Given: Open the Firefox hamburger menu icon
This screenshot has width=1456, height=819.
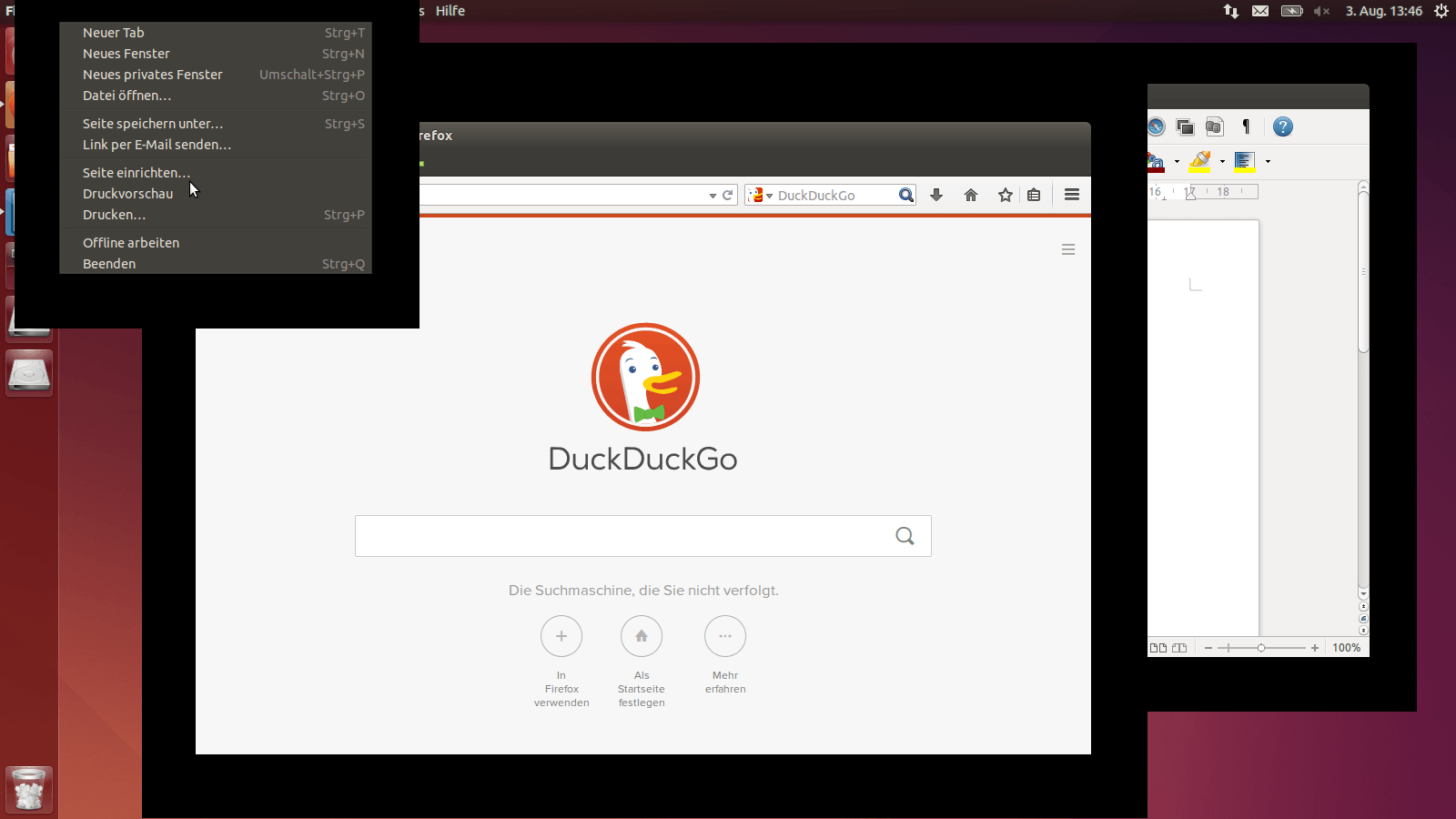Looking at the screenshot, I should tap(1072, 195).
